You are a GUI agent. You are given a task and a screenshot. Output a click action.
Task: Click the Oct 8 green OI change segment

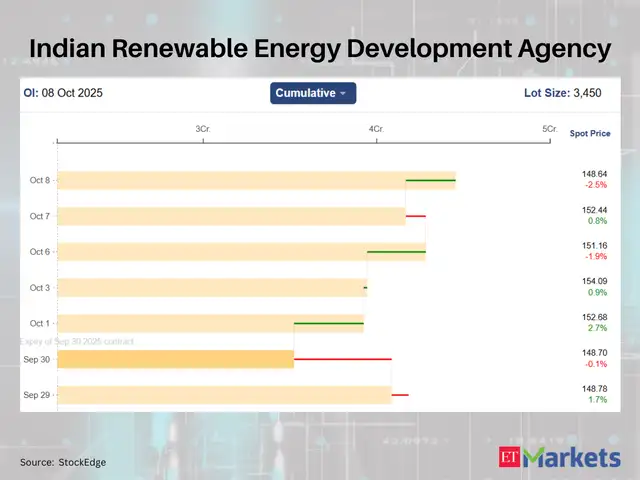point(430,180)
